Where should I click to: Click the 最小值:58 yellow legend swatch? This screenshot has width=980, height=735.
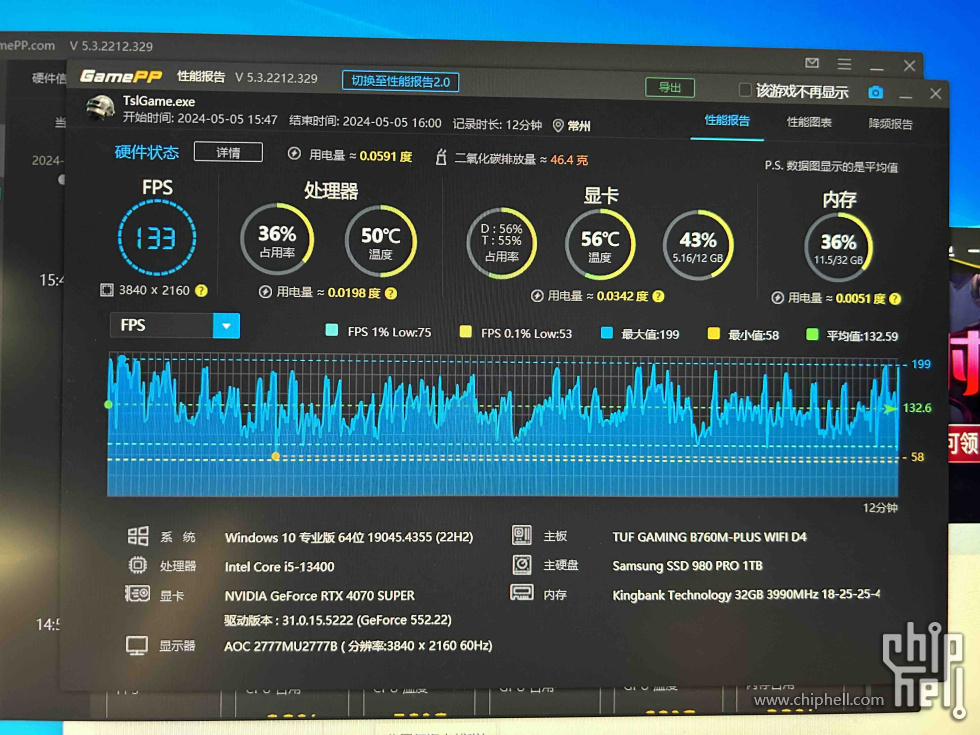713,333
